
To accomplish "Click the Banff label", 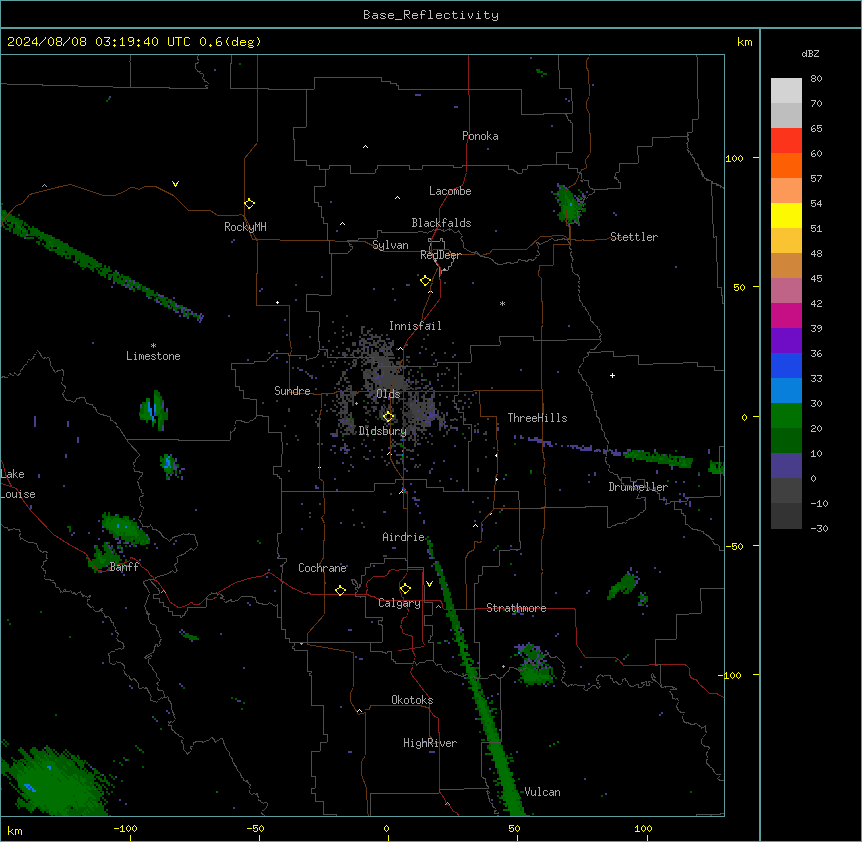I will [124, 567].
